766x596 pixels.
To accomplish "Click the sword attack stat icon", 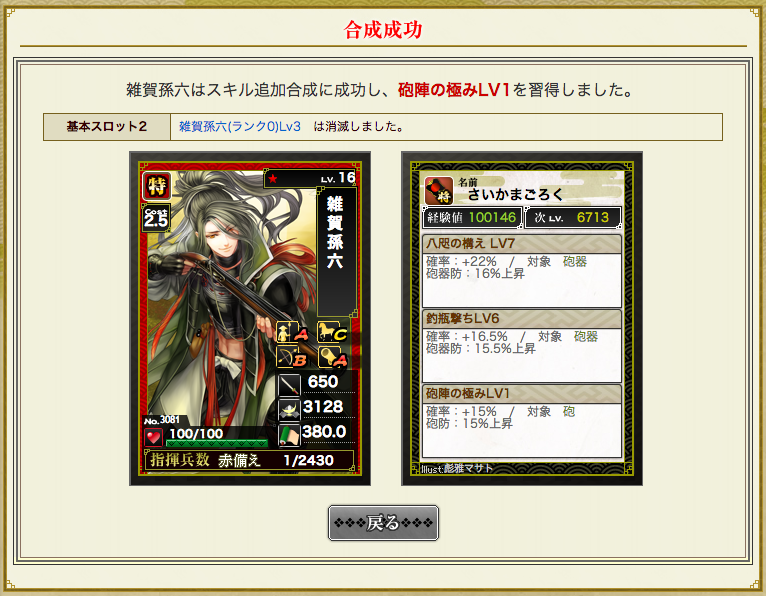I will point(289,384).
